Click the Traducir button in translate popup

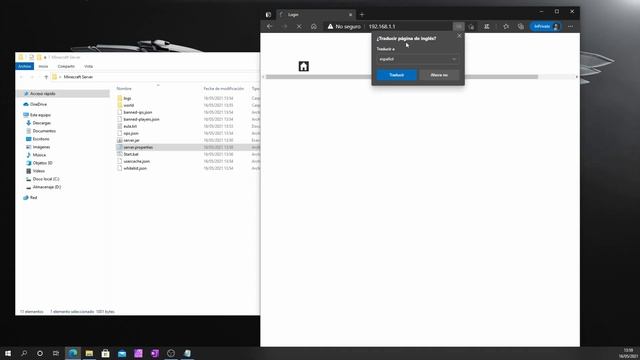coord(396,75)
